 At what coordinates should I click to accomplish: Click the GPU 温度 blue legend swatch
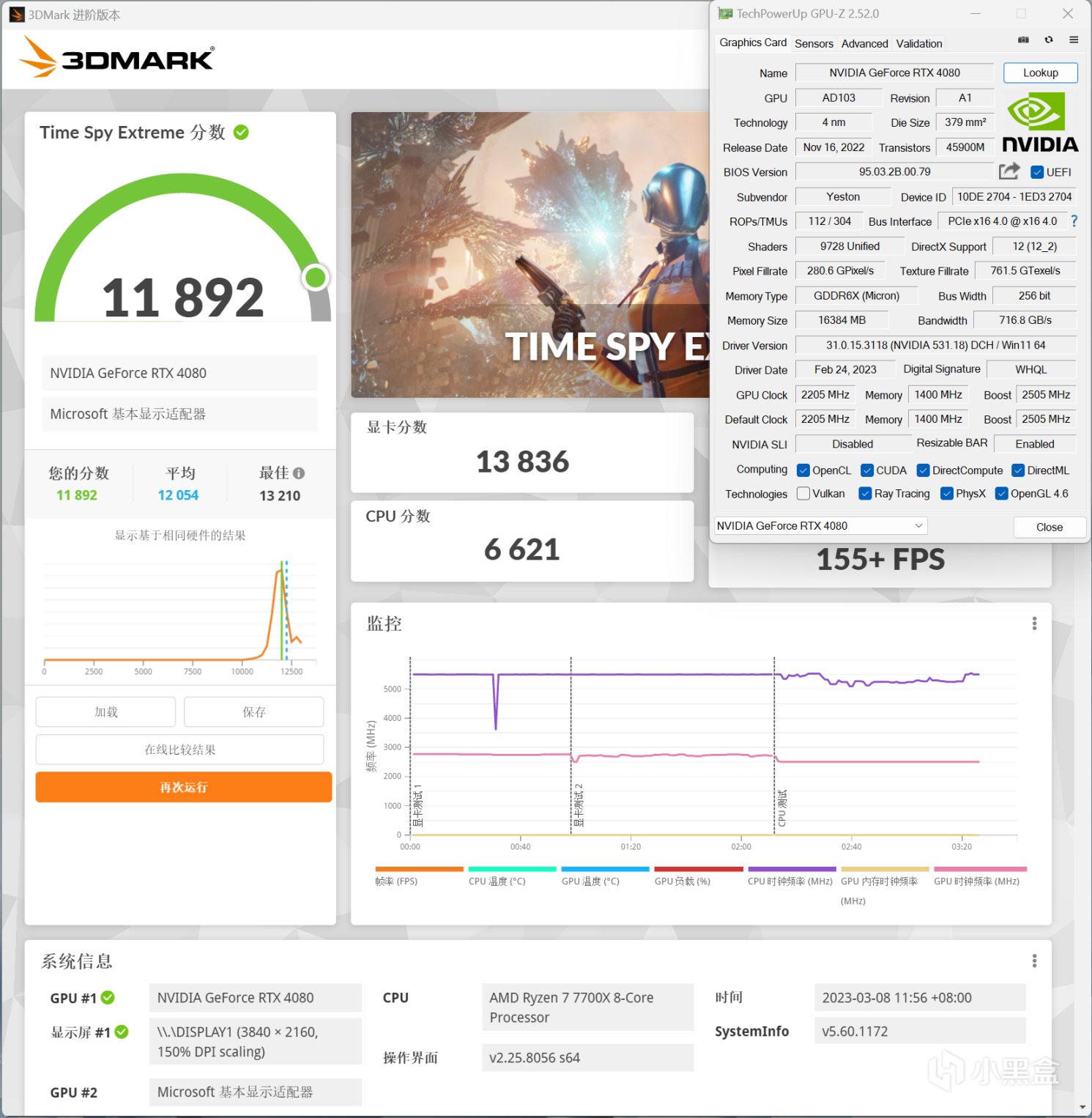coord(605,869)
